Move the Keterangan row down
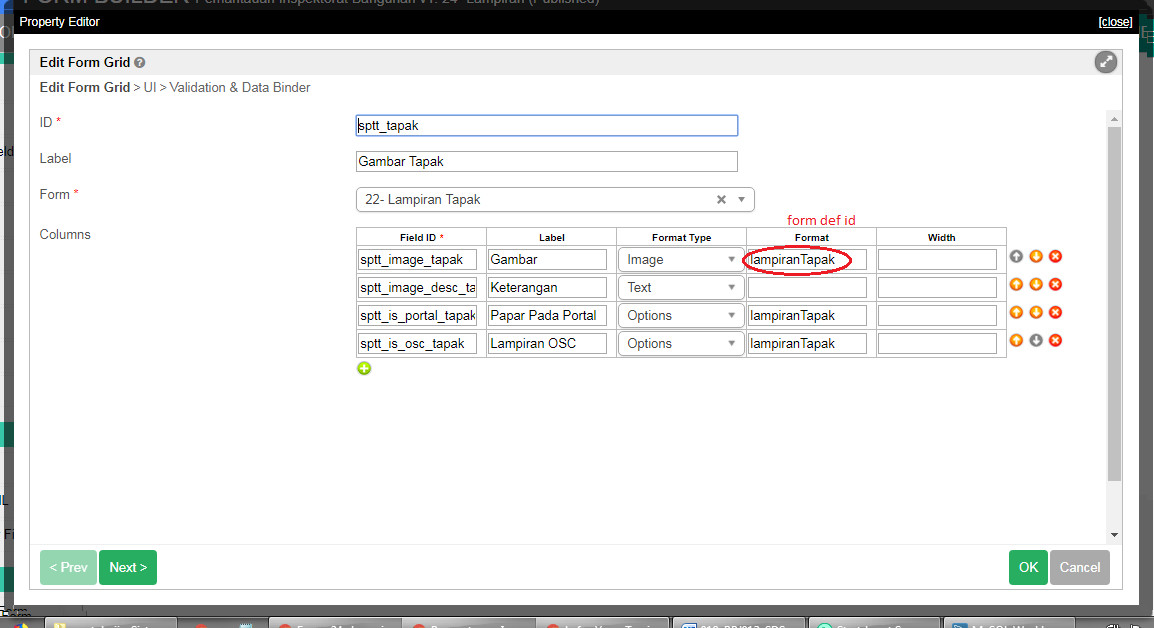Screen dimensions: 1154x628 pyautogui.click(x=1036, y=285)
